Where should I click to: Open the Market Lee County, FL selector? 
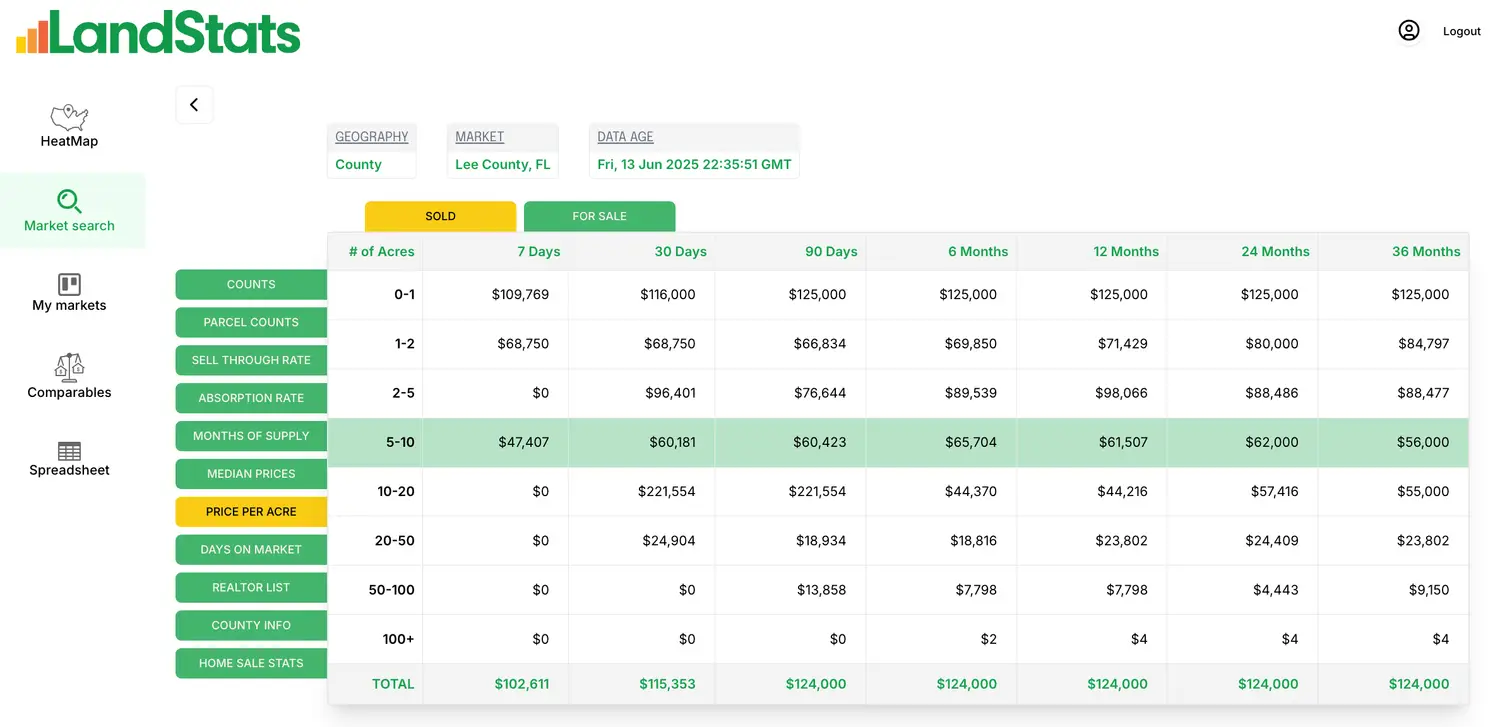coord(502,164)
